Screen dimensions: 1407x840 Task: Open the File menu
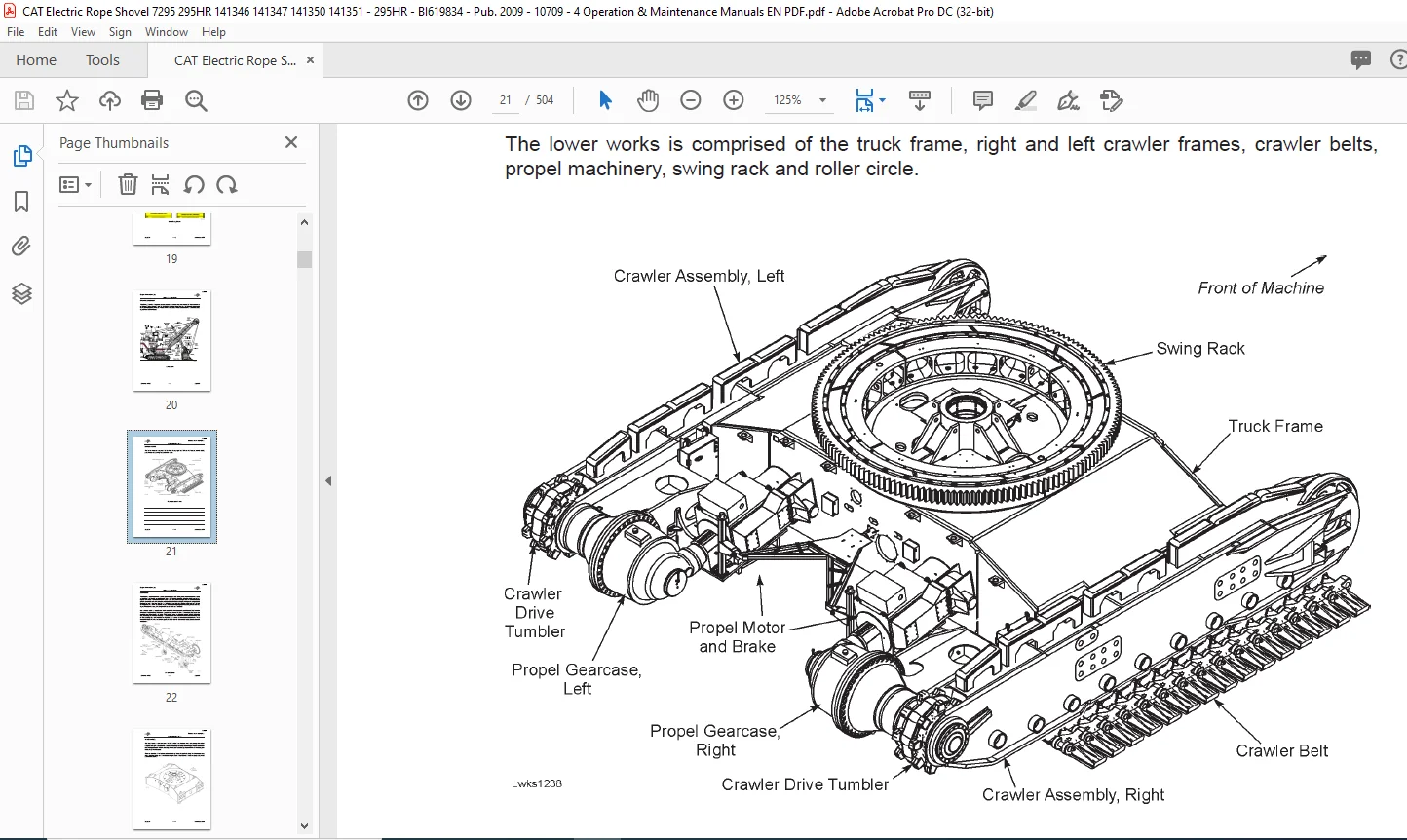(x=16, y=31)
